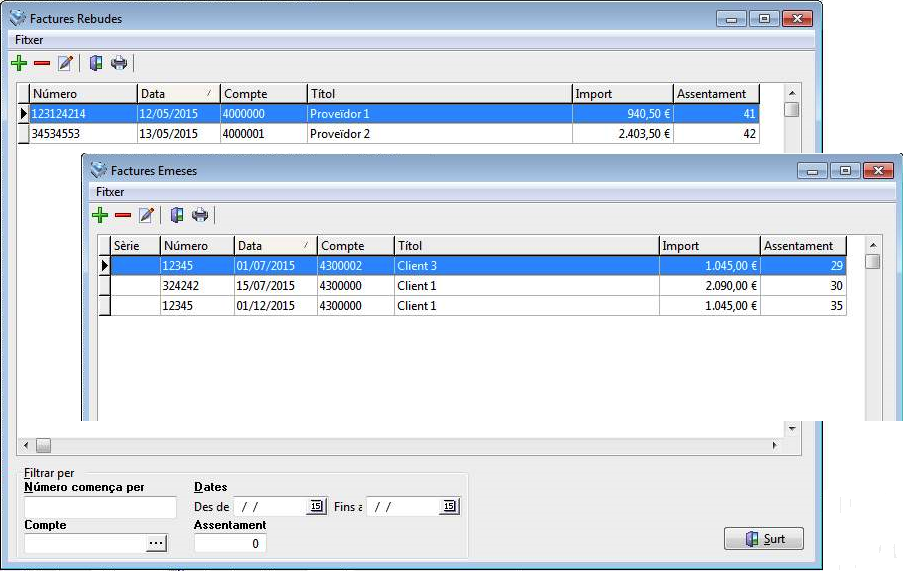Sort by Import column in Factures Rebudes
The height and width of the screenshot is (571, 904).
tap(623, 93)
